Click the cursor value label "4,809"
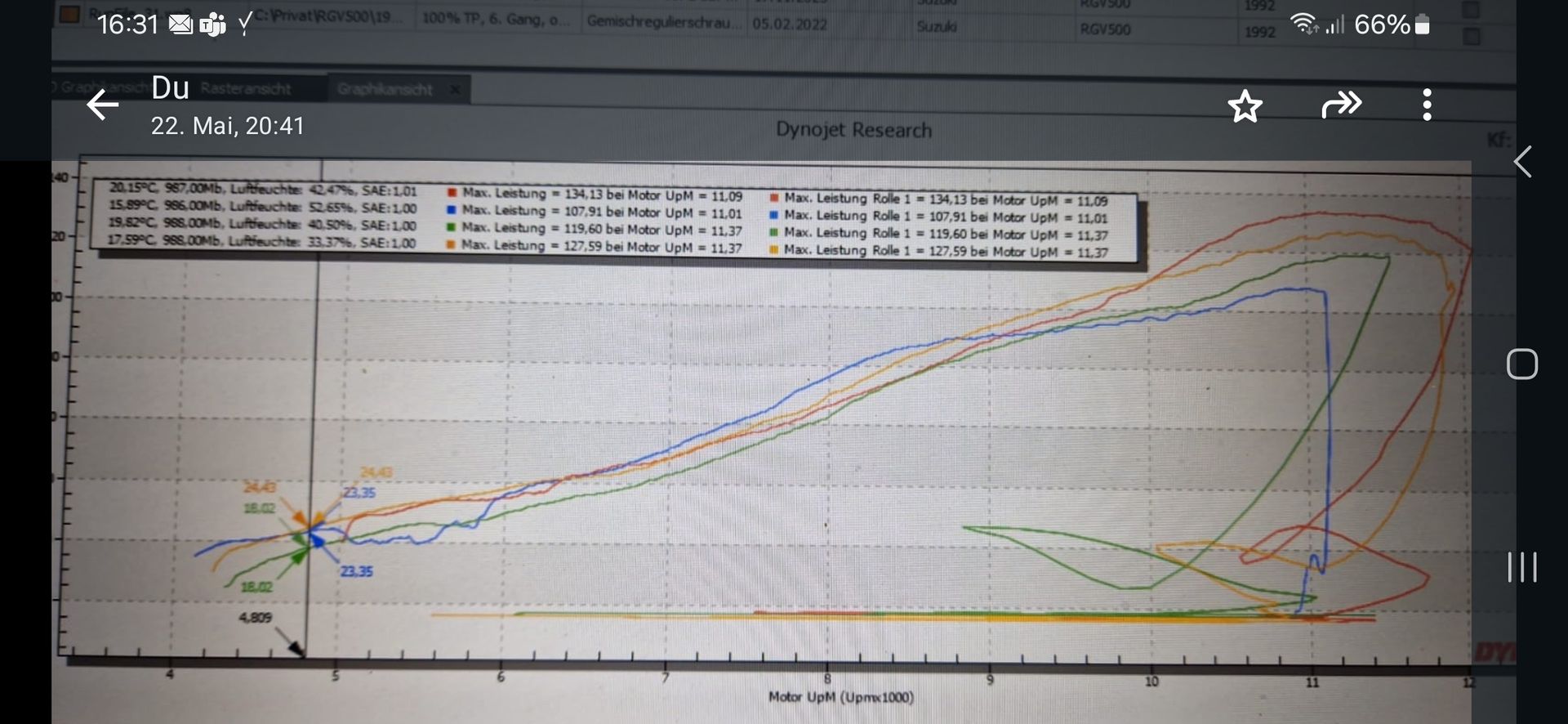Viewport: 1568px width, 724px height. coord(255,618)
